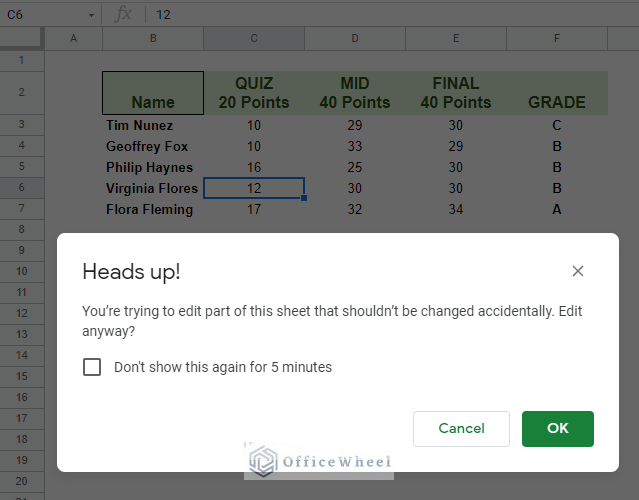Select Philip Haynes mid score 25
Image resolution: width=639 pixels, height=500 pixels.
(355, 167)
